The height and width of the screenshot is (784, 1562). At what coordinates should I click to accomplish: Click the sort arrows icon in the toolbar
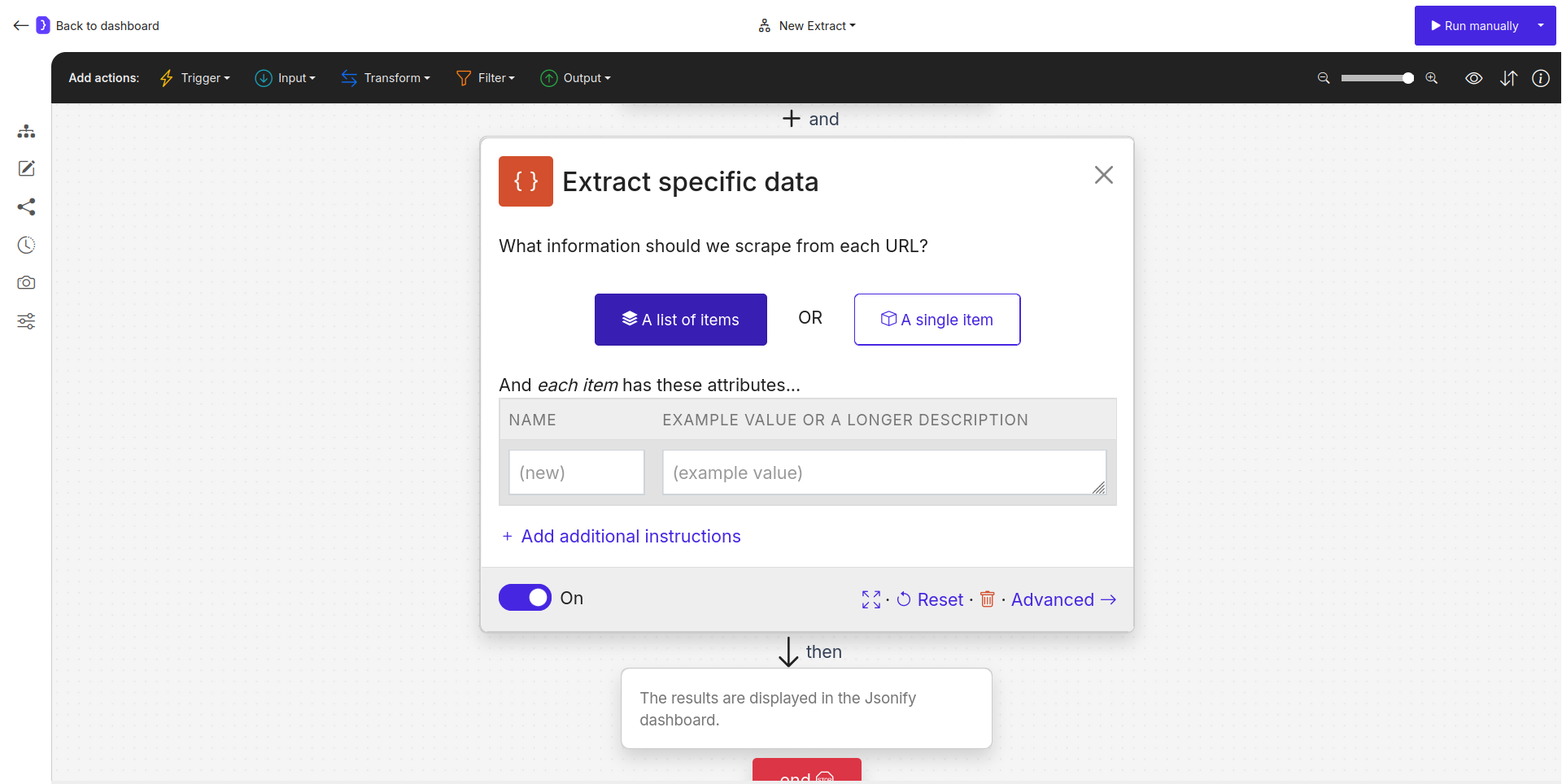click(x=1508, y=78)
